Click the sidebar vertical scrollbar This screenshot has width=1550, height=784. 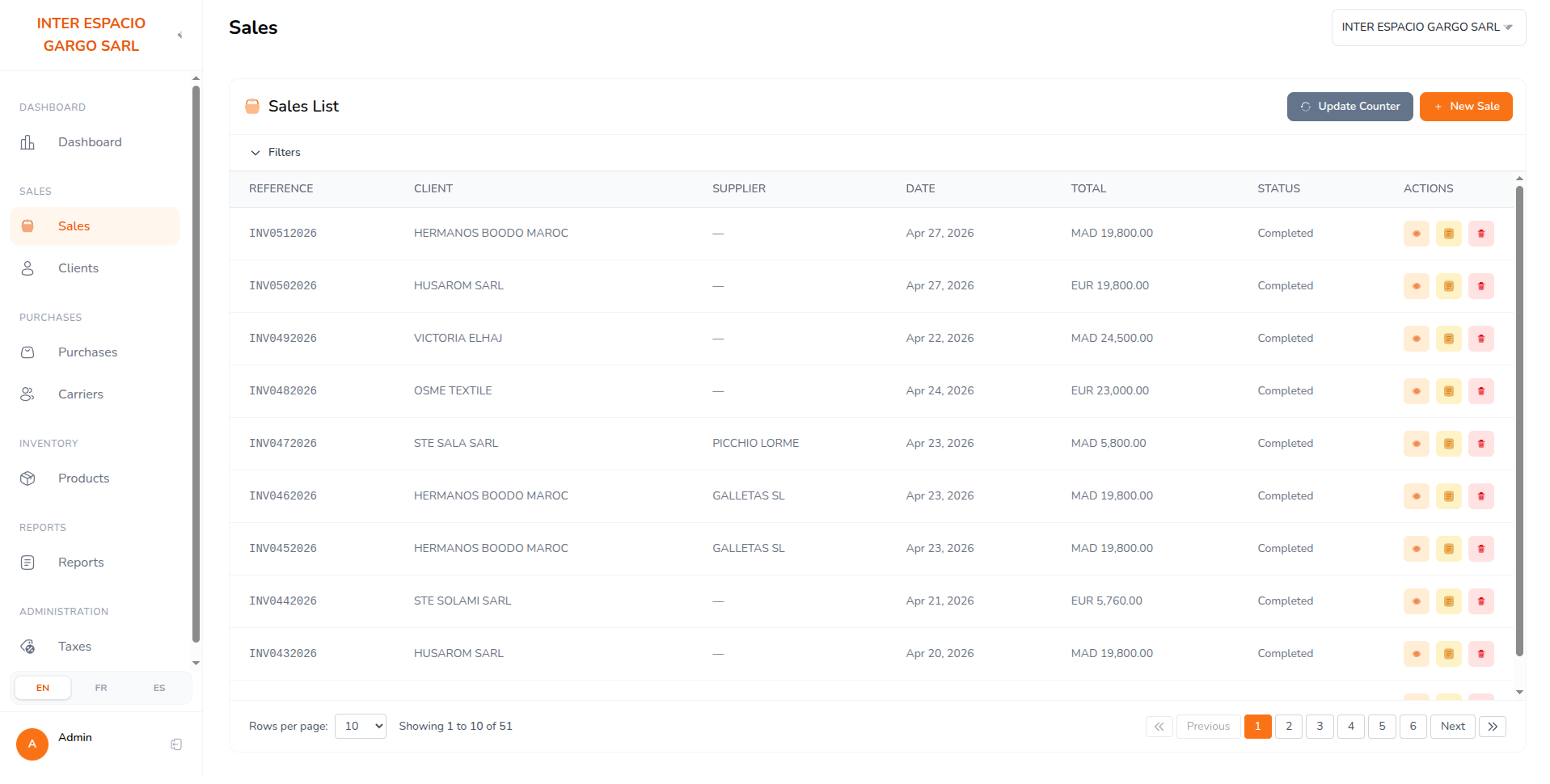[196, 364]
